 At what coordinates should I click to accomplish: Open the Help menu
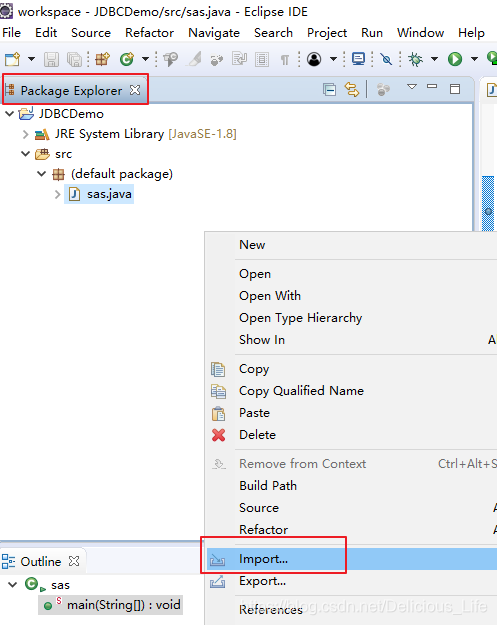tap(471, 33)
